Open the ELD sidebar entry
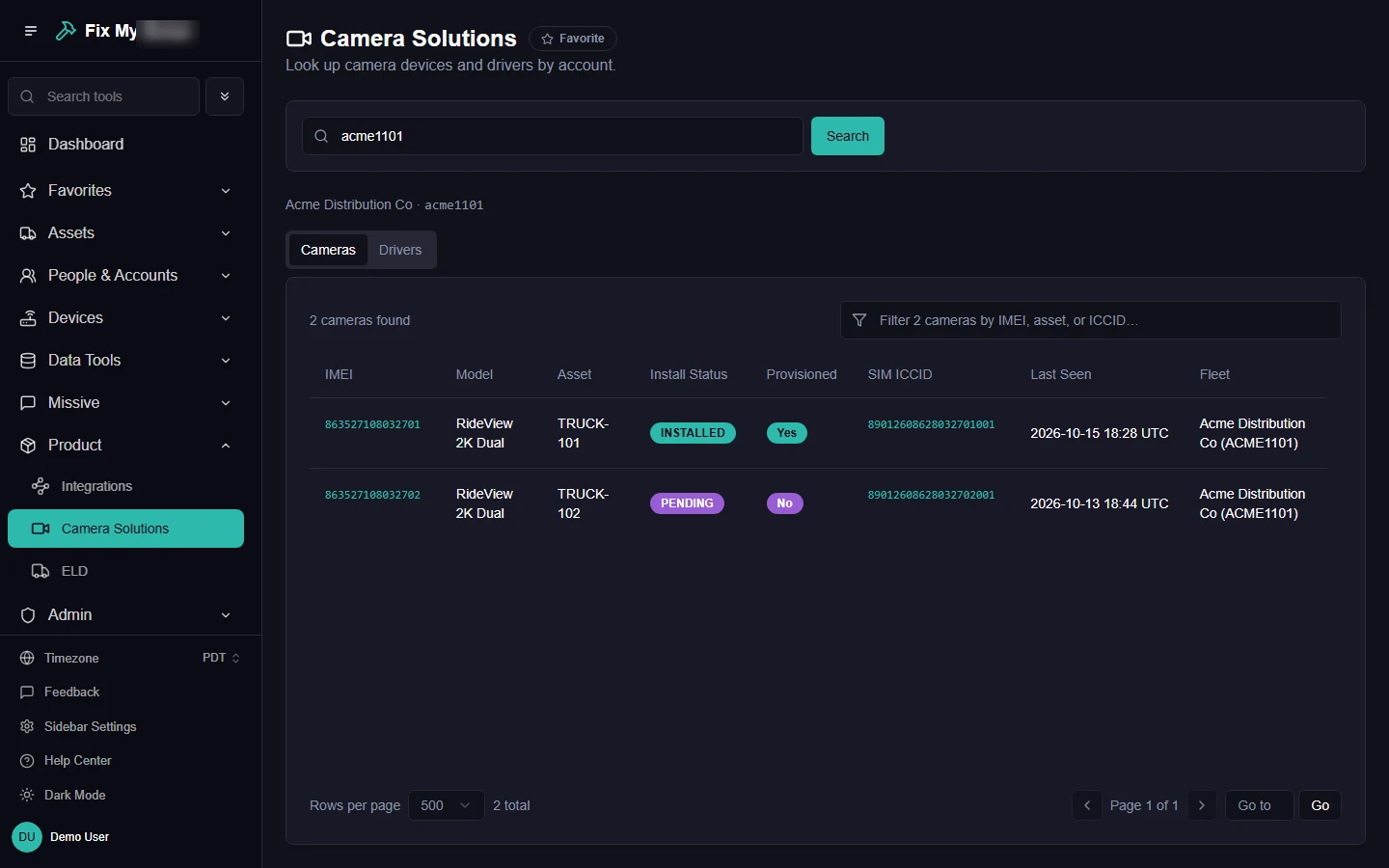 click(x=125, y=571)
